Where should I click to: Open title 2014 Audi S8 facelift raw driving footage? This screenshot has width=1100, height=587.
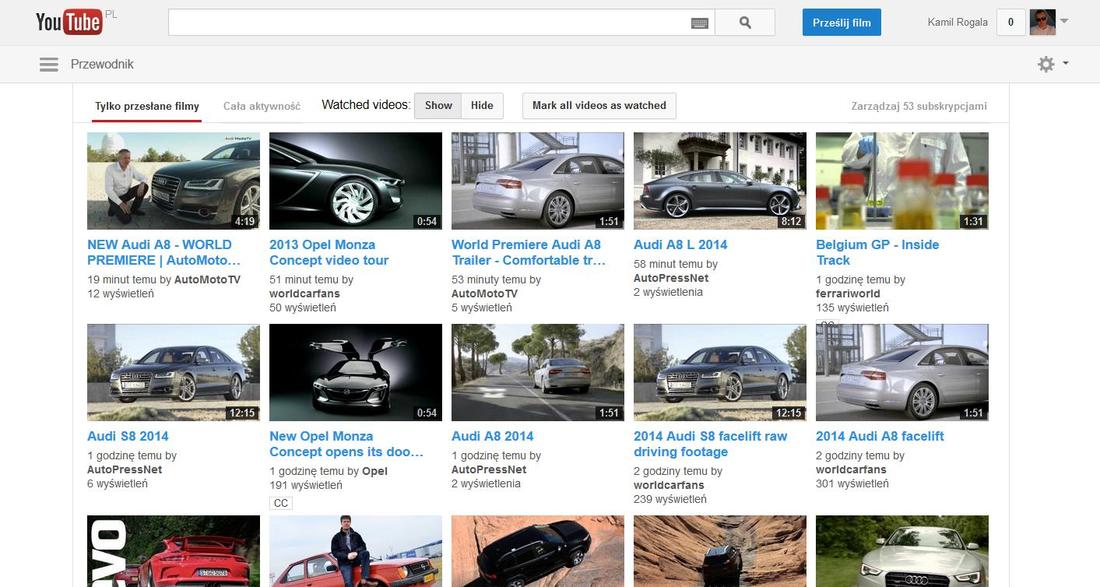click(711, 444)
